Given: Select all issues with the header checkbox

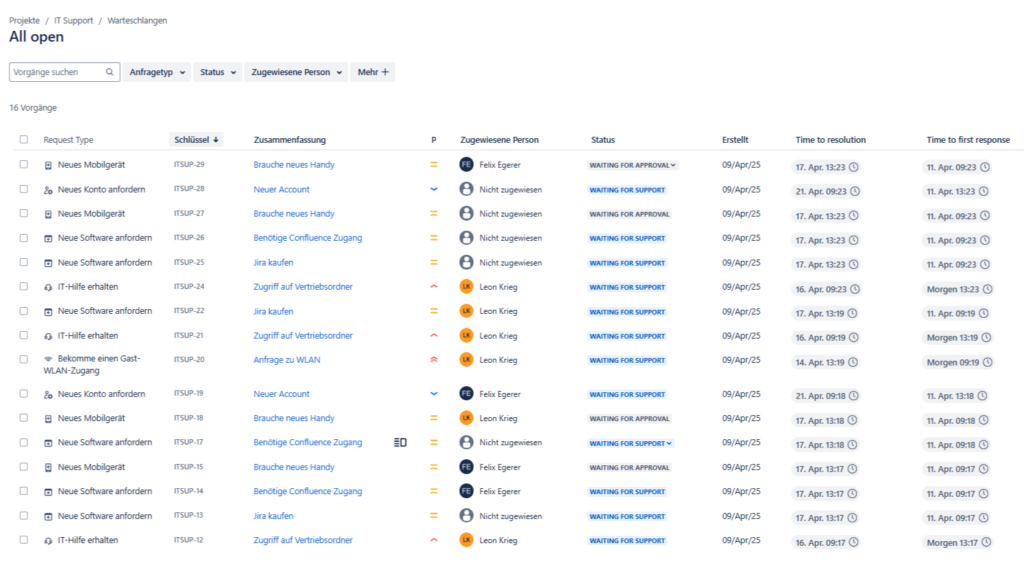Looking at the screenshot, I should 23,140.
